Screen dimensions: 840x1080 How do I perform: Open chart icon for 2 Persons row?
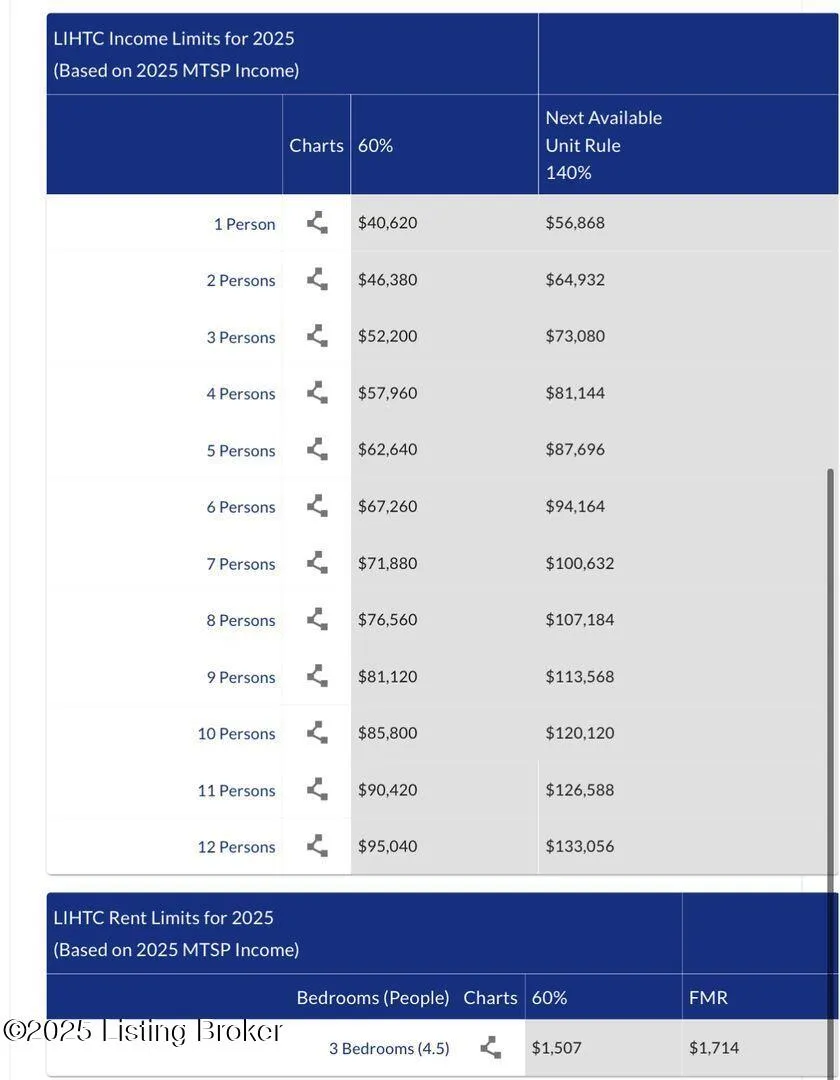317,280
